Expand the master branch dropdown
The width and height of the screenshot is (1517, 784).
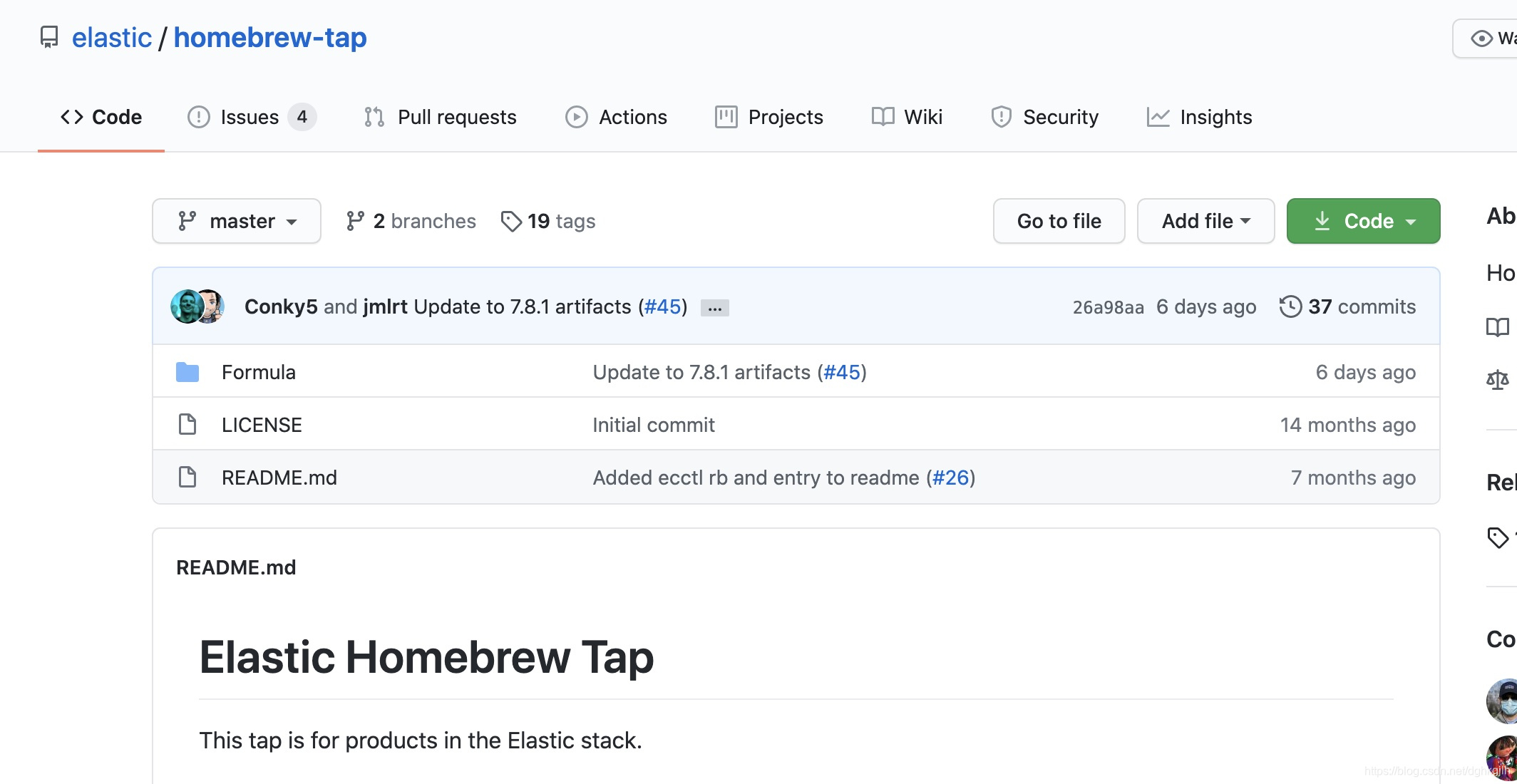[237, 221]
